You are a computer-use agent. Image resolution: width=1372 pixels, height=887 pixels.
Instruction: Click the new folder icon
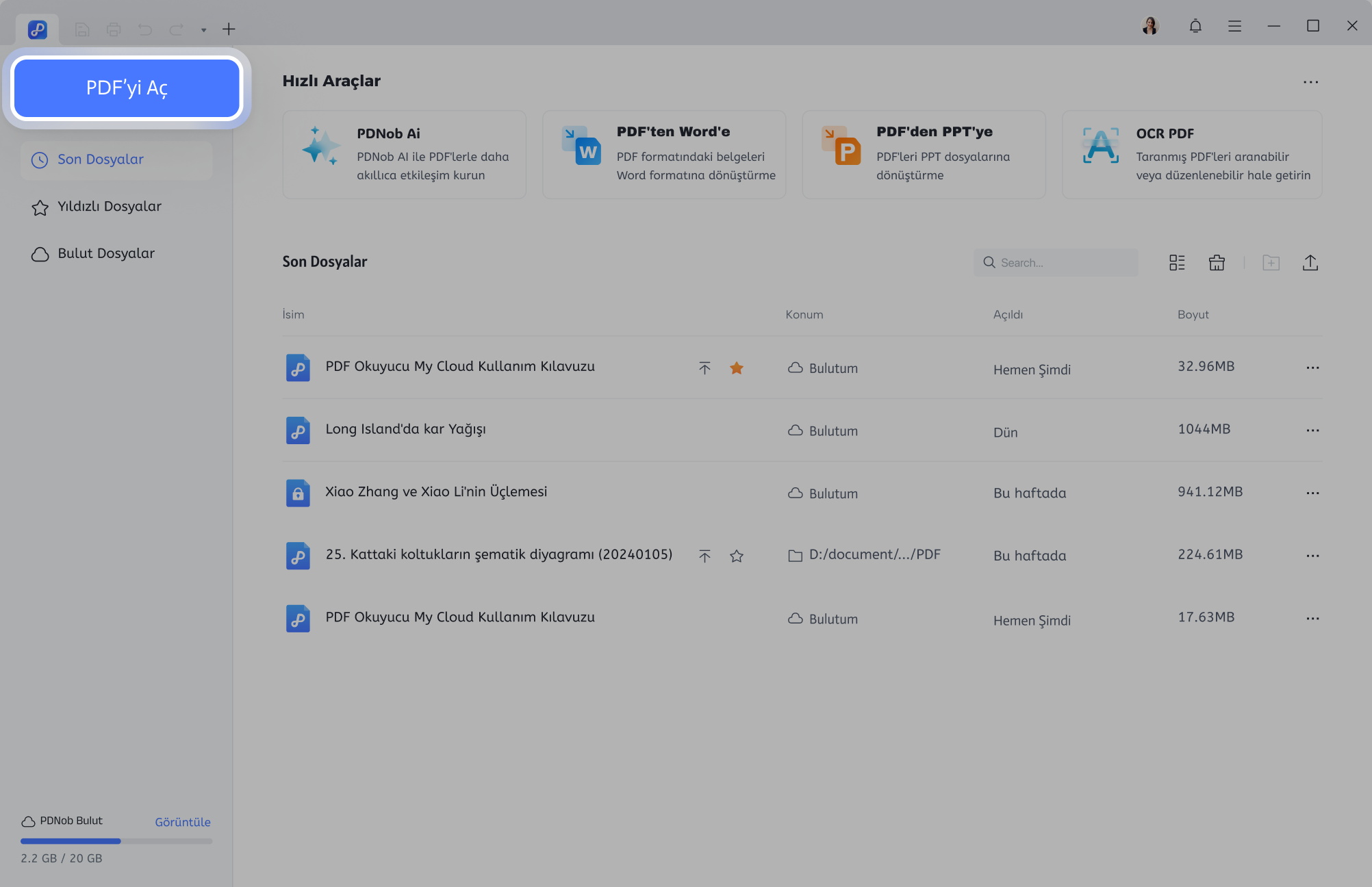click(x=1271, y=263)
